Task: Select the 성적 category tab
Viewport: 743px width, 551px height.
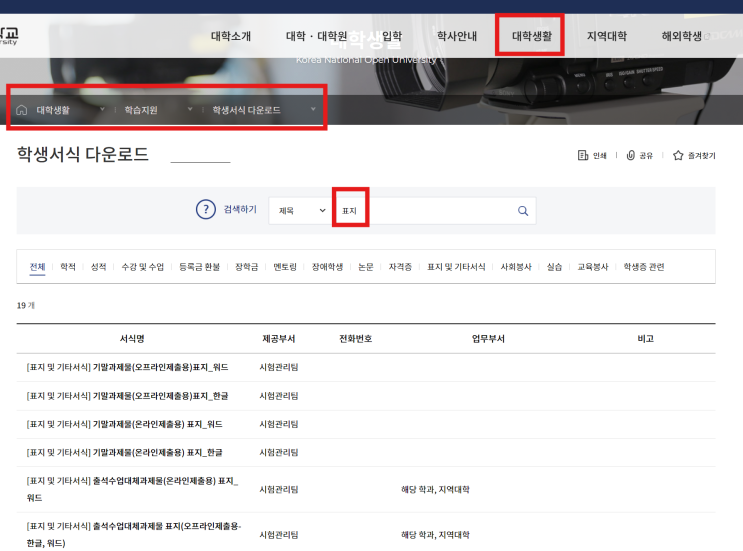Action: pos(98,267)
